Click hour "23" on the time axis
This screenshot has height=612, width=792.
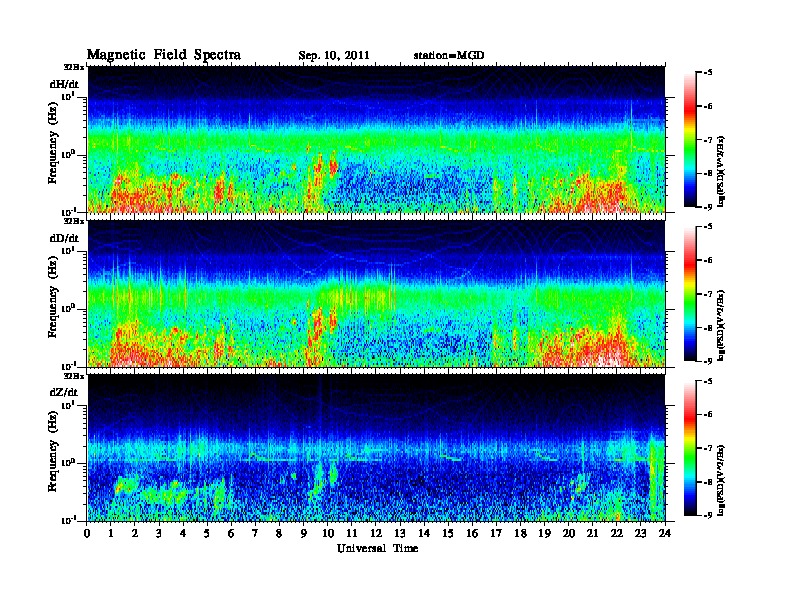click(x=641, y=533)
